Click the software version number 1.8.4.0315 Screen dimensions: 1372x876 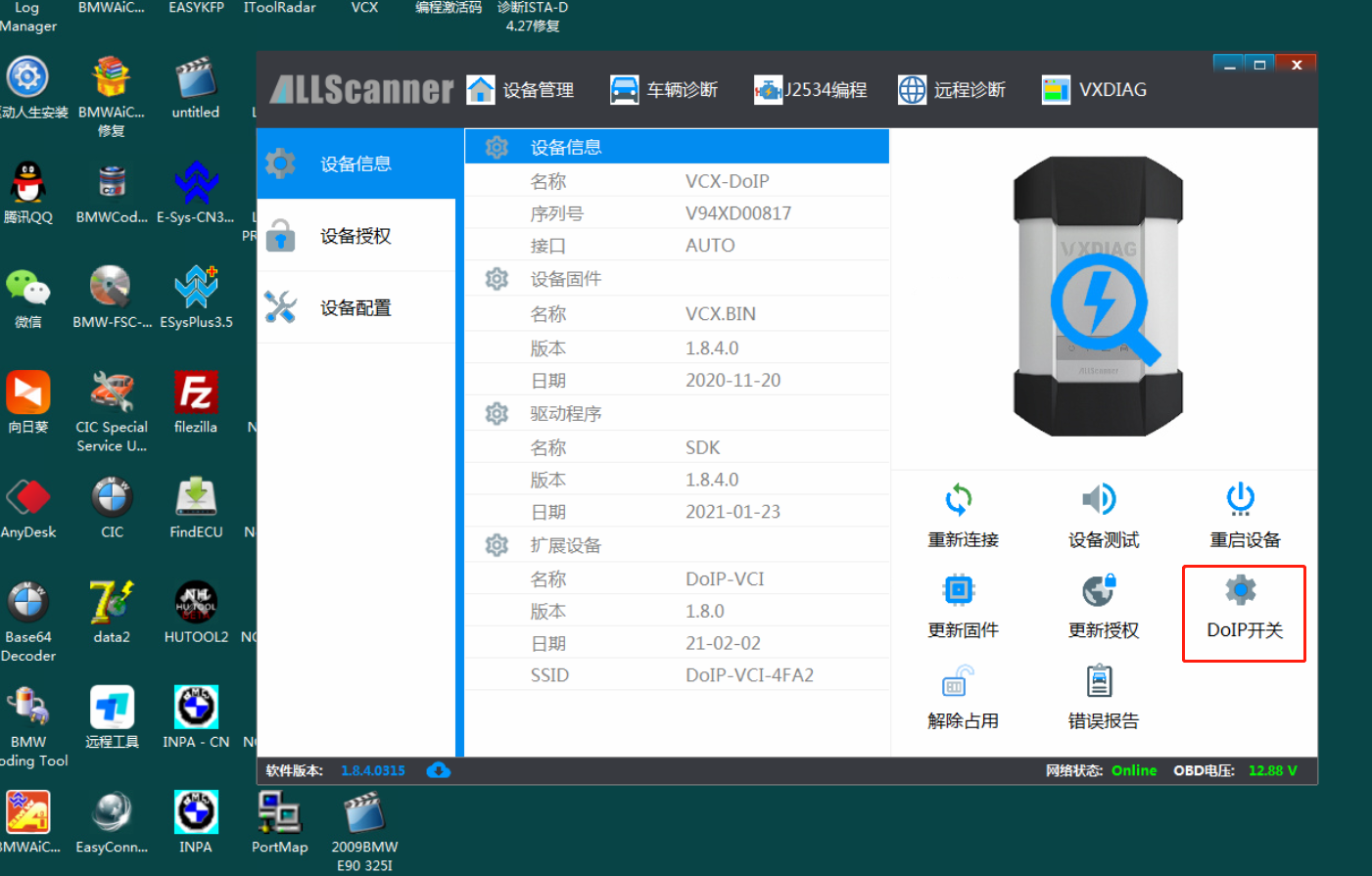(x=373, y=771)
